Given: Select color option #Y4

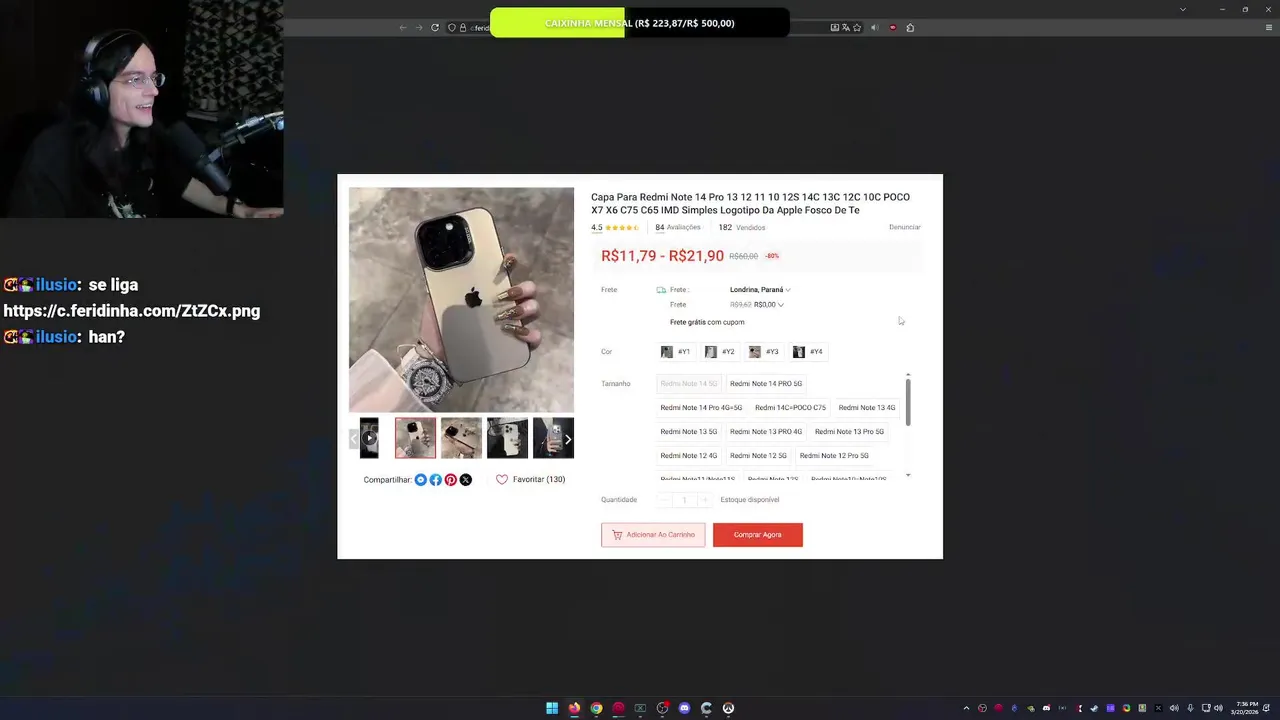Looking at the screenshot, I should (x=807, y=352).
